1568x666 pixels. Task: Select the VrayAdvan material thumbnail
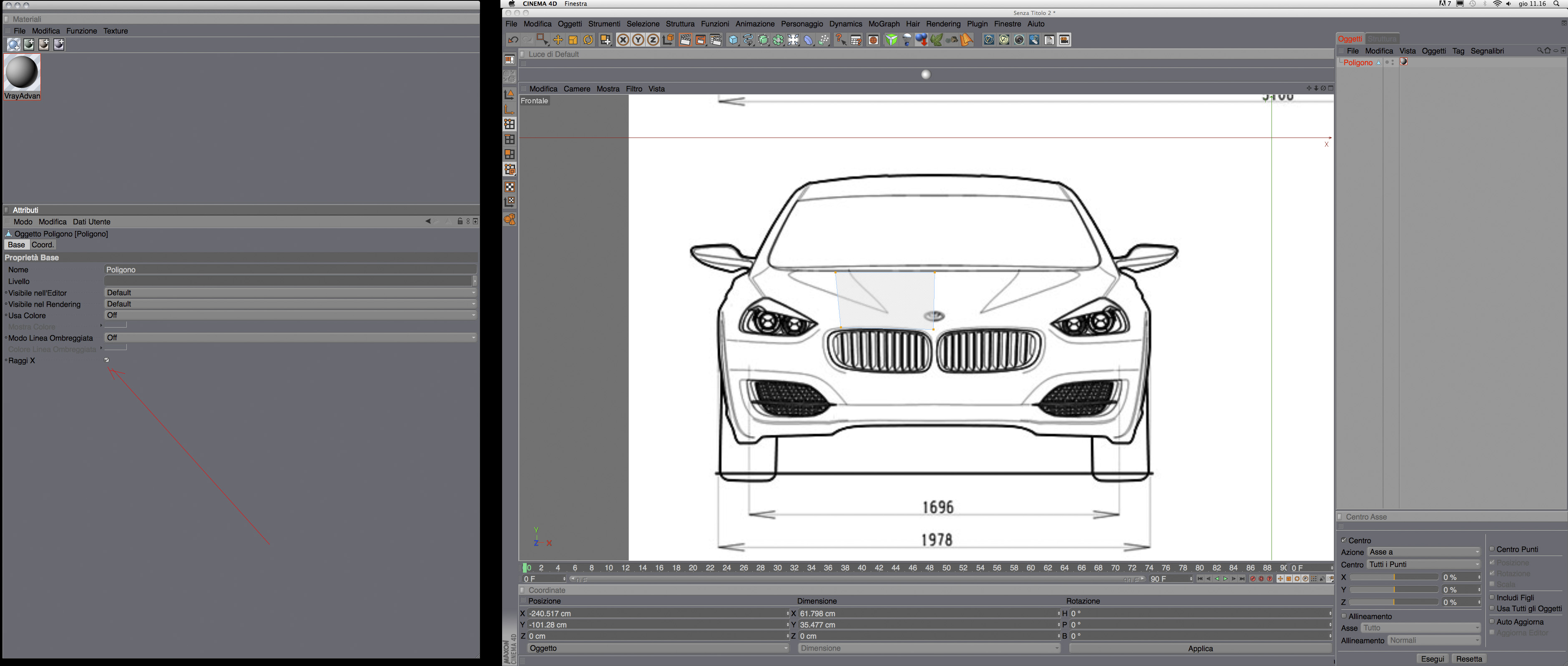[22, 73]
